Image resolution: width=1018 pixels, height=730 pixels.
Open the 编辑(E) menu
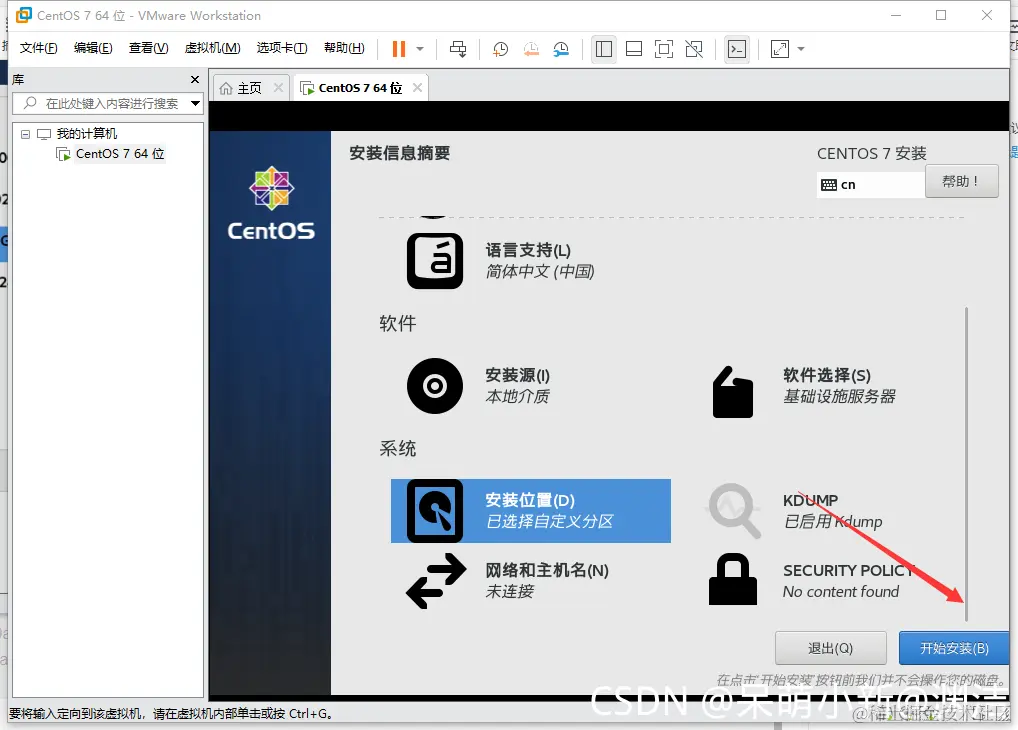93,48
